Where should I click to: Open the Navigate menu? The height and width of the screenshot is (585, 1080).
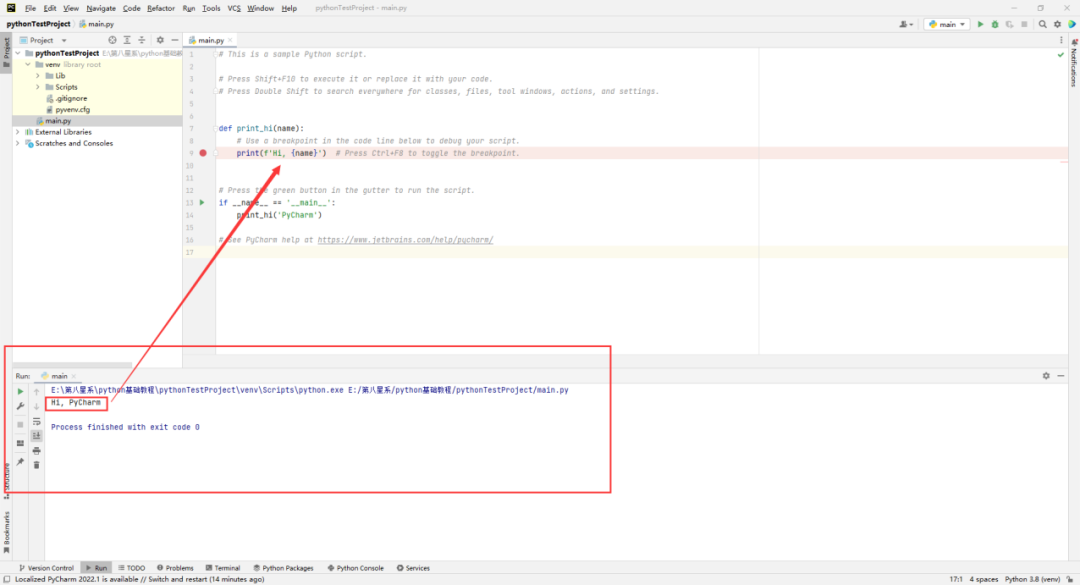101,8
